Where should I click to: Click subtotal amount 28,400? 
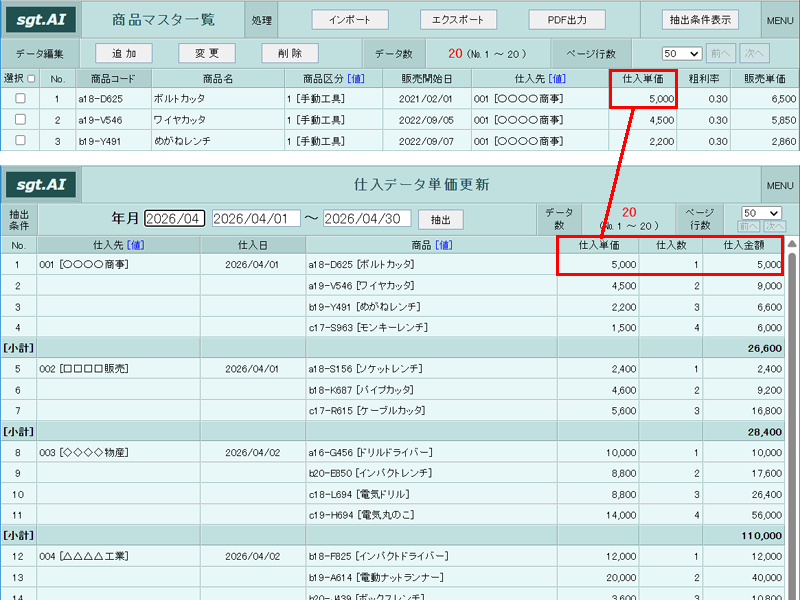(764, 432)
